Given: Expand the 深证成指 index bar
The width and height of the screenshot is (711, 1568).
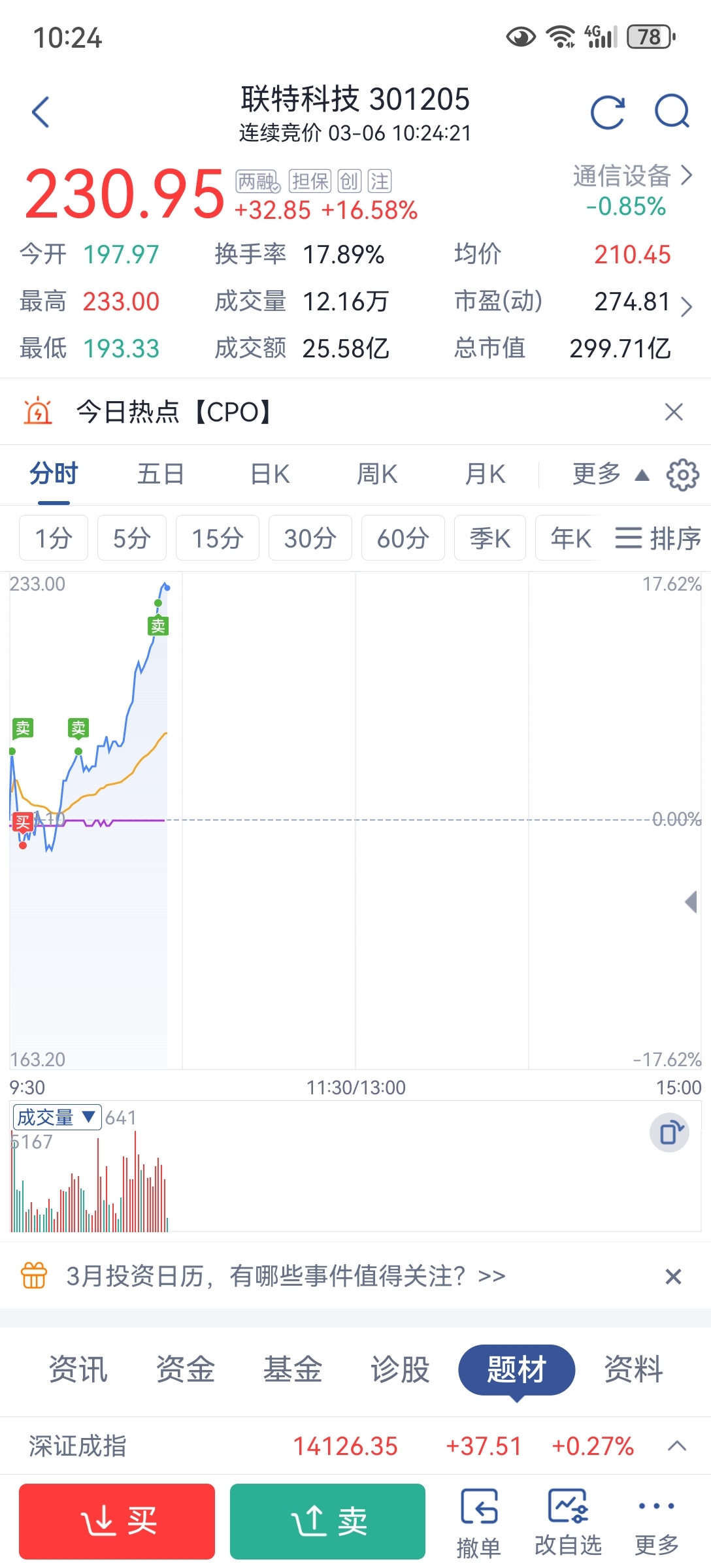Looking at the screenshot, I should [677, 1446].
